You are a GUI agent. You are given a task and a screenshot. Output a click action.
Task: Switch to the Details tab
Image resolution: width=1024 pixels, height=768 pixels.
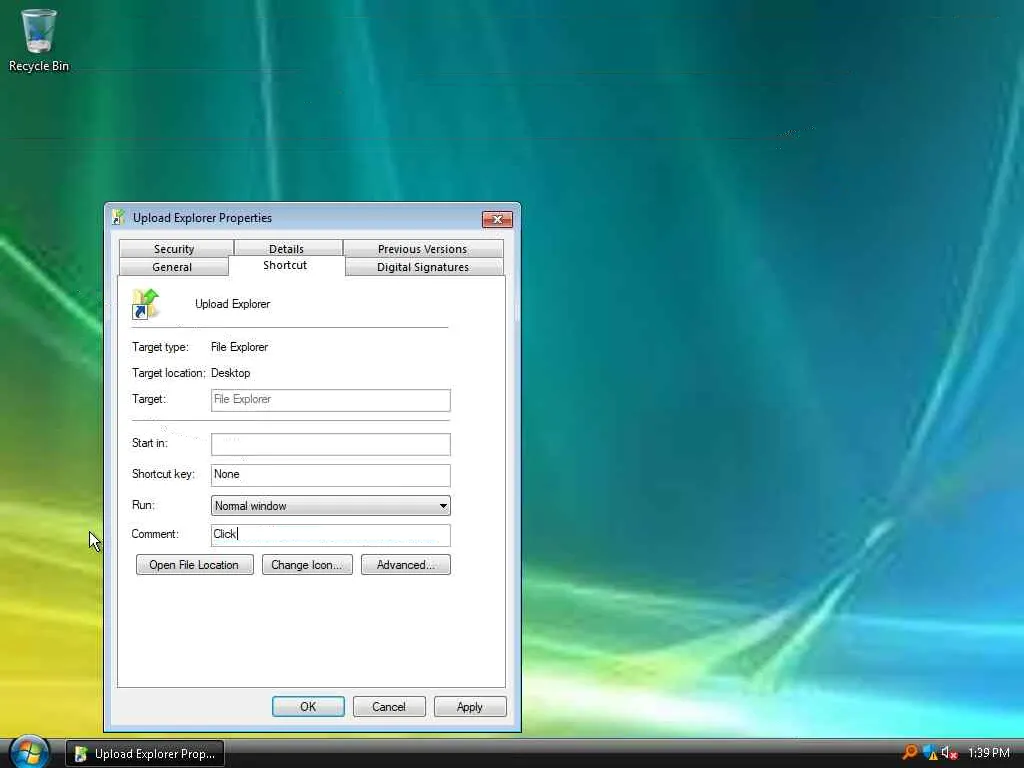pos(287,248)
